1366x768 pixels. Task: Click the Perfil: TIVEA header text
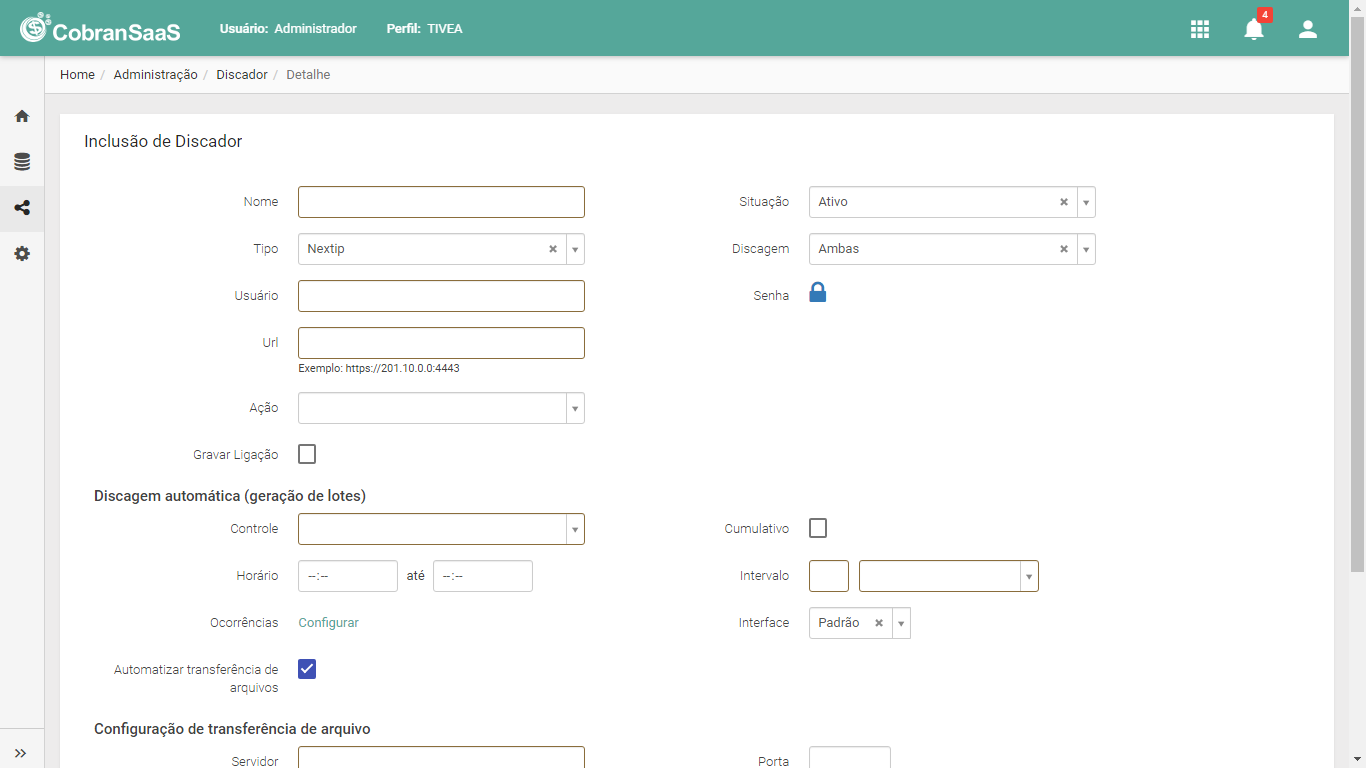[424, 29]
